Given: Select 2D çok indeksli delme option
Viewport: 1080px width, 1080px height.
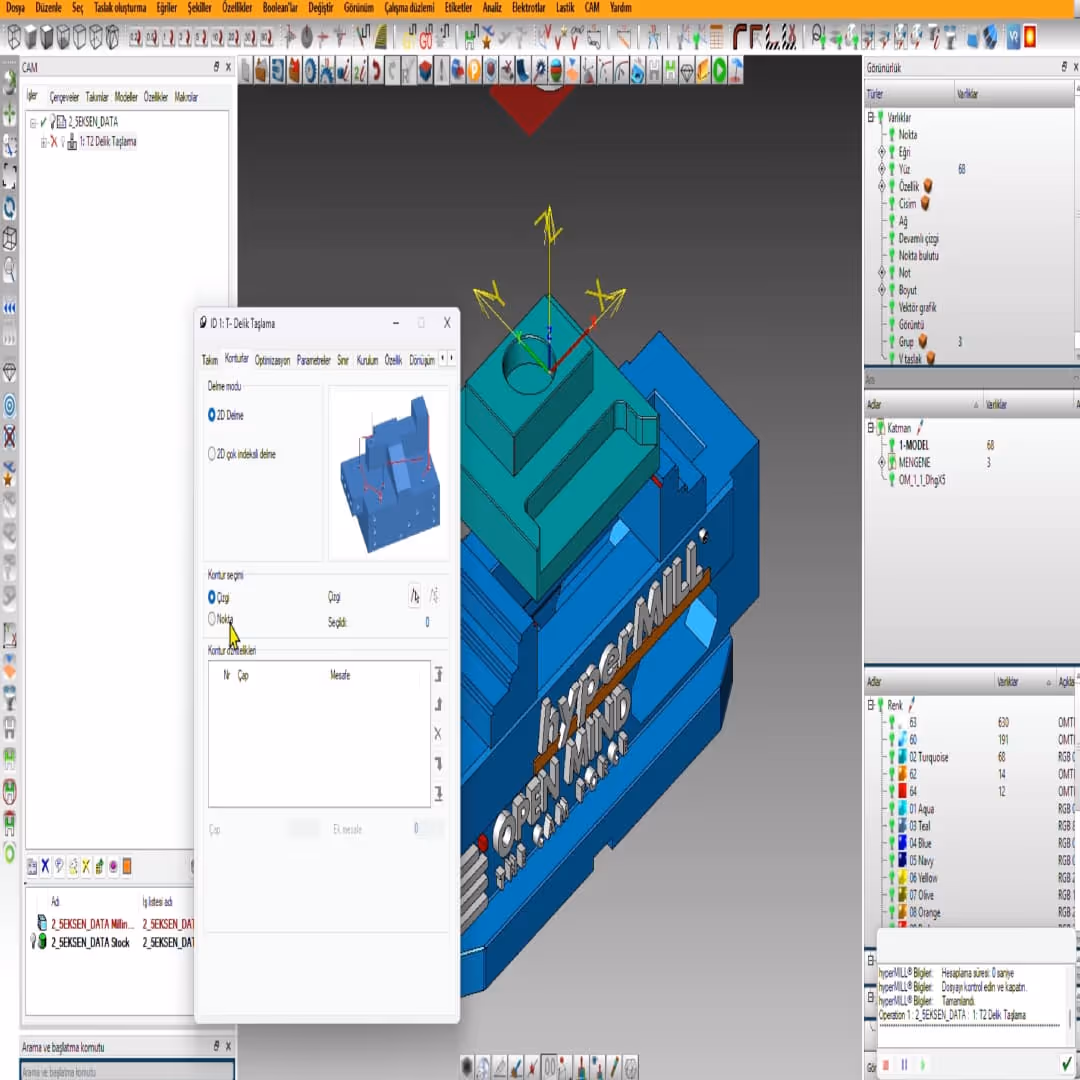Looking at the screenshot, I should [x=212, y=454].
